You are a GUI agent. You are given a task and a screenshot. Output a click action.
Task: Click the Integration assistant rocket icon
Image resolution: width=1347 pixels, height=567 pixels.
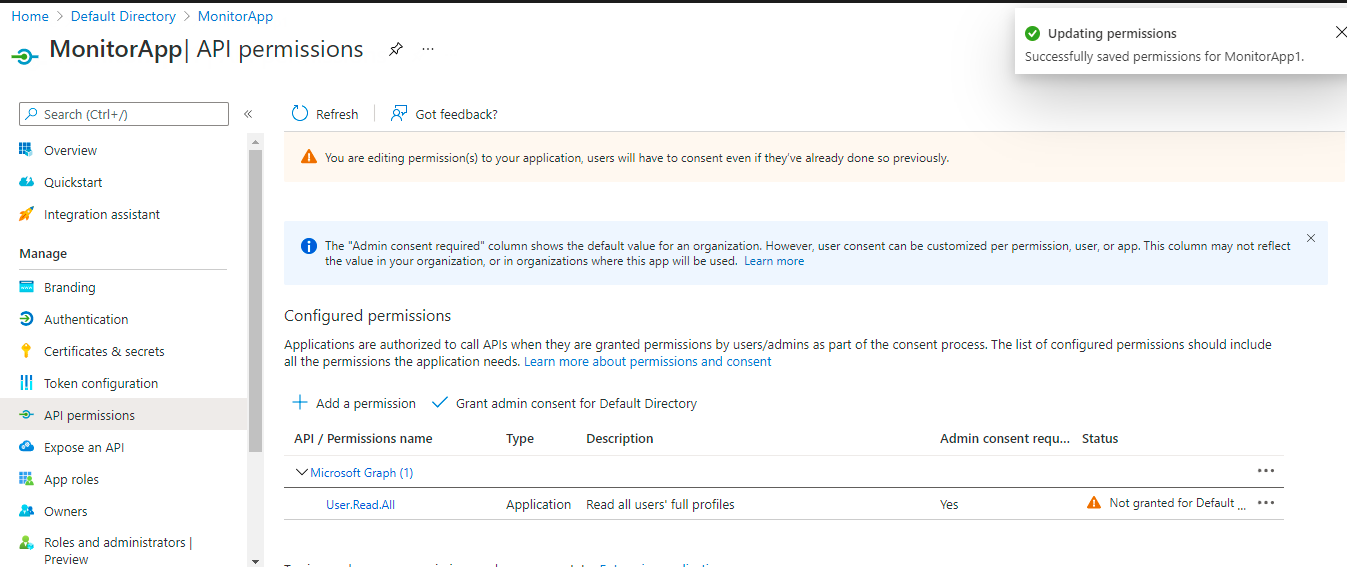tap(26, 214)
